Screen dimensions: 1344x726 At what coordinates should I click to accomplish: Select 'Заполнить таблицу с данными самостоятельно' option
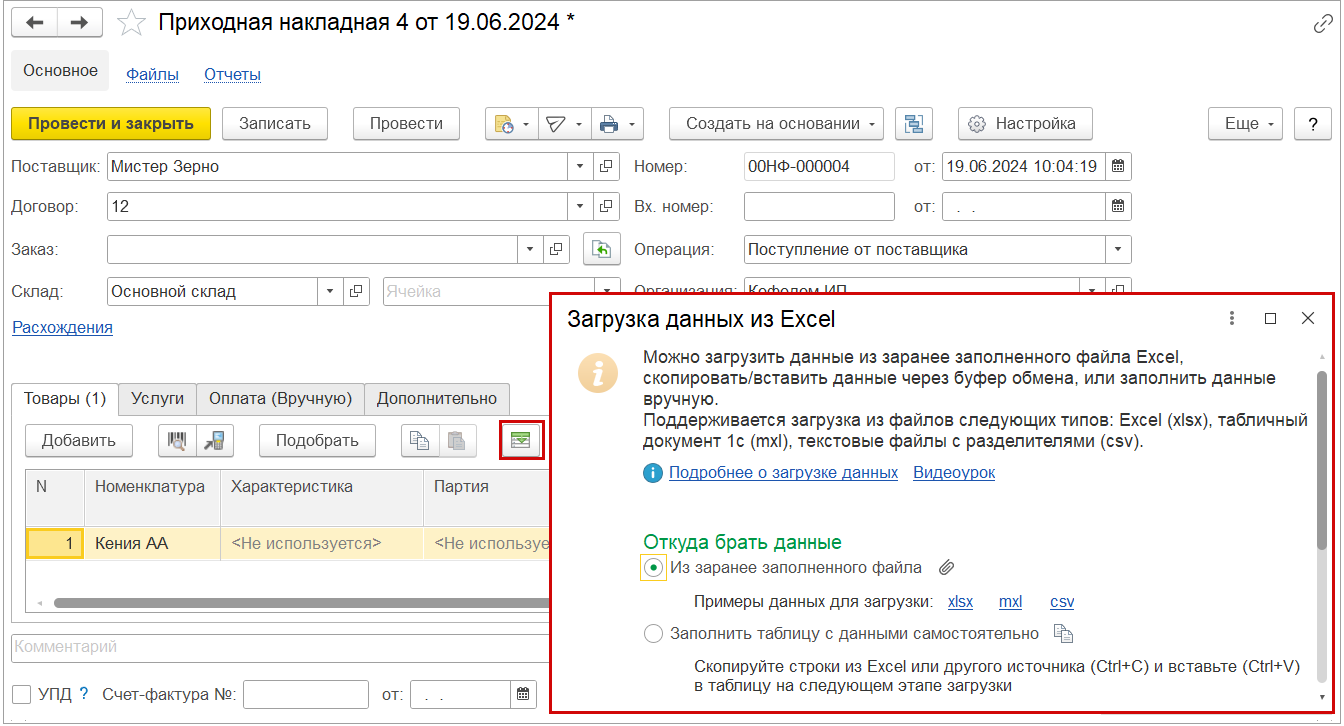[653, 634]
